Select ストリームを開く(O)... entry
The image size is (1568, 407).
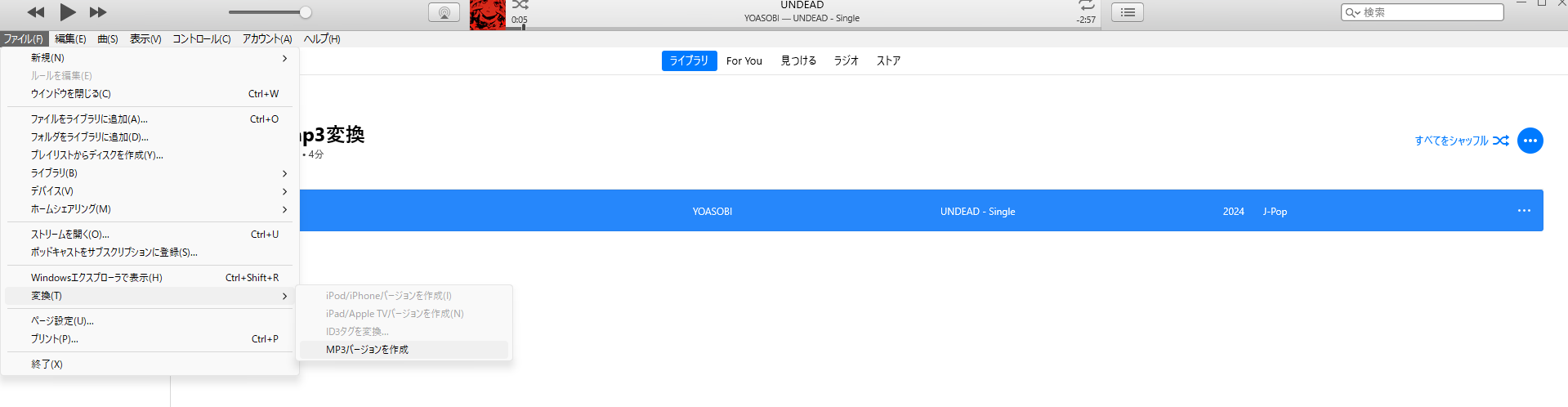coord(151,235)
